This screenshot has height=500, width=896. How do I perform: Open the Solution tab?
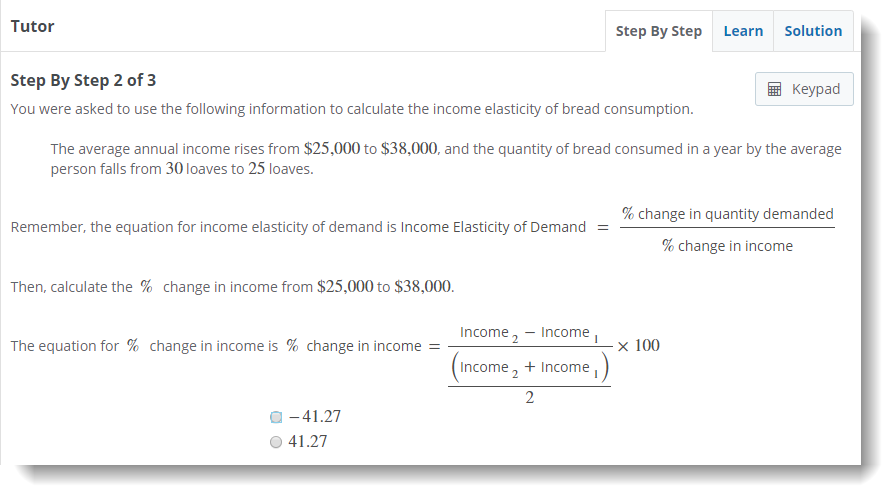[x=812, y=31]
